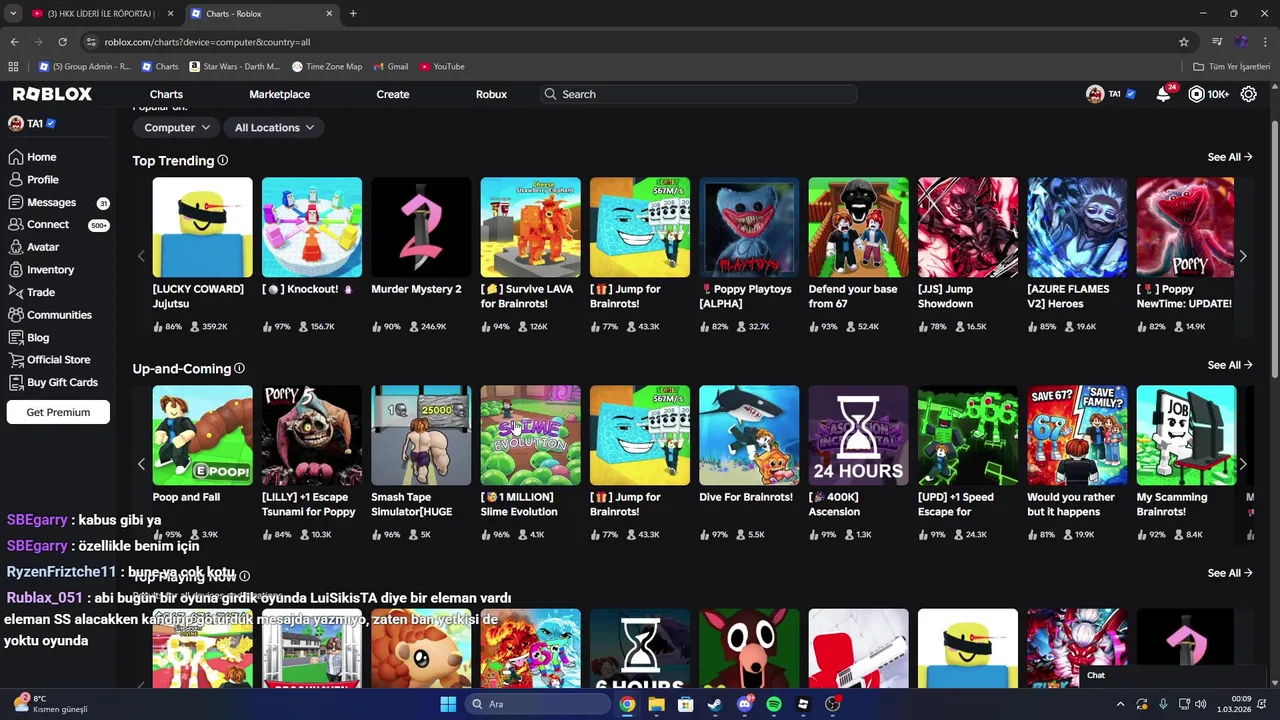Click See All for Top Playing Now
Image resolution: width=1280 pixels, height=720 pixels.
pyautogui.click(x=1230, y=573)
